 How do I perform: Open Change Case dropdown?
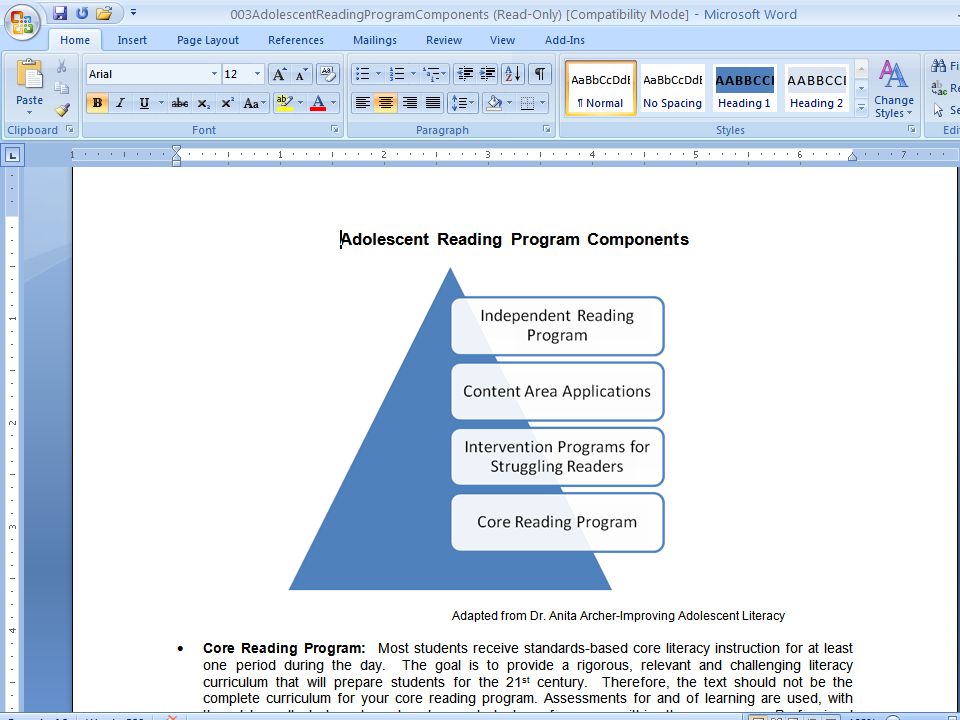click(x=254, y=103)
